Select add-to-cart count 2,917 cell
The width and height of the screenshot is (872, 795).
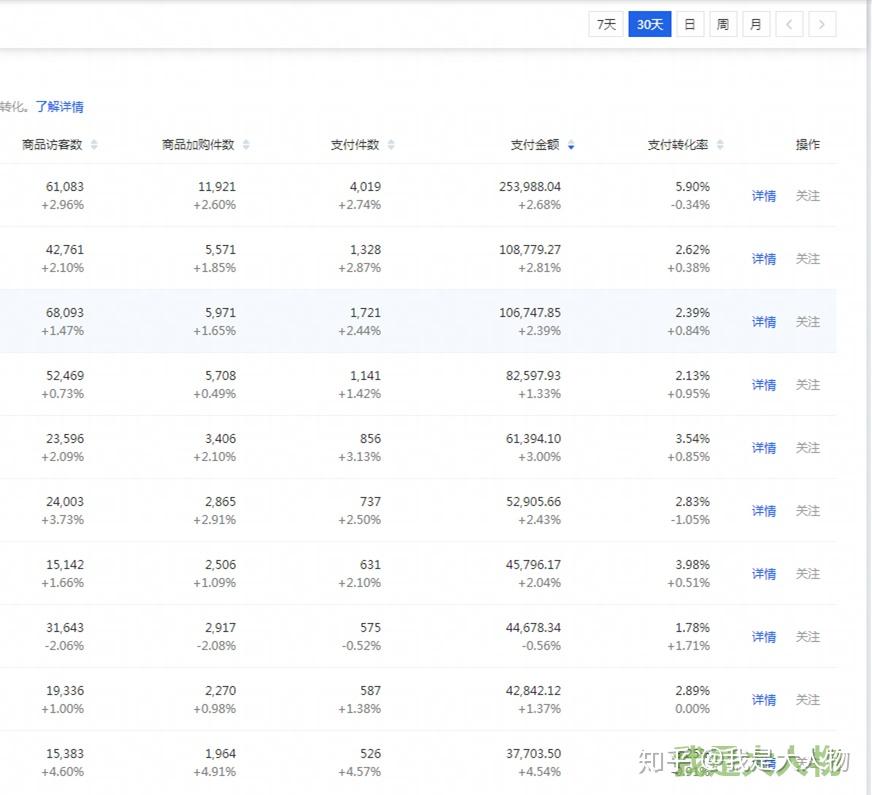[x=220, y=627]
